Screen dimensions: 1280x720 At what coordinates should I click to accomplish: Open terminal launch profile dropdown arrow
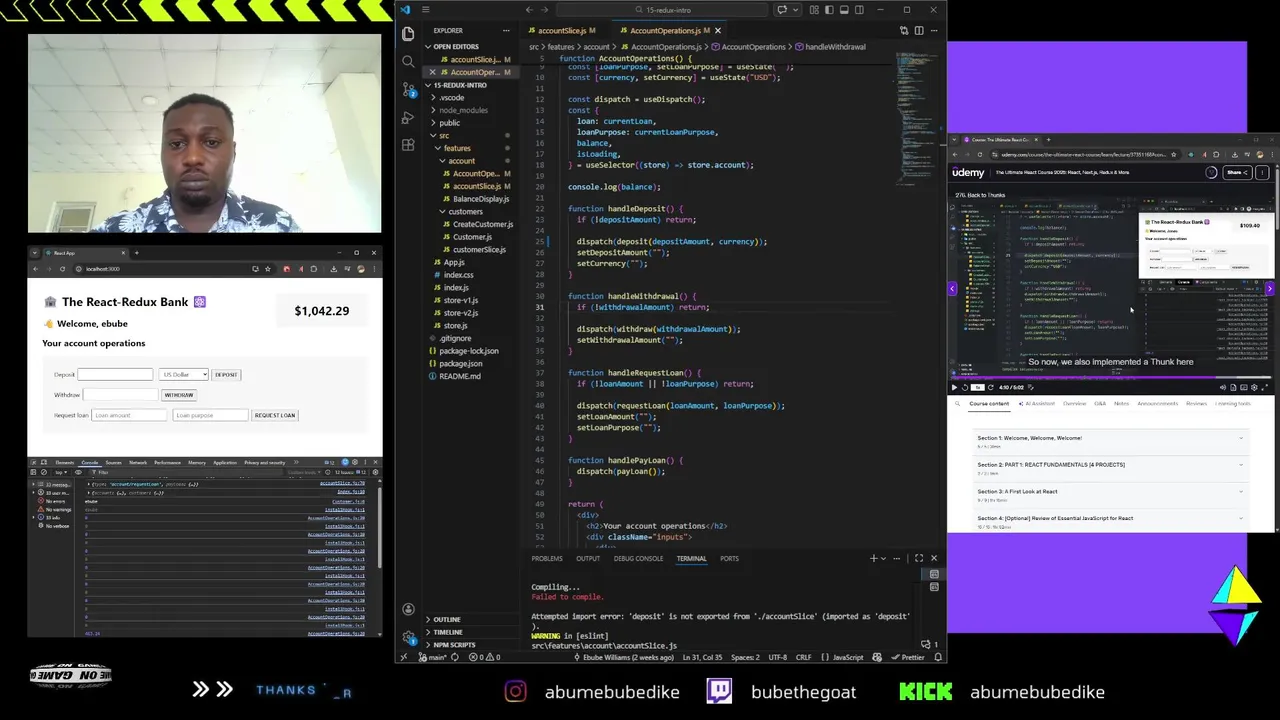pyautogui.click(x=883, y=558)
